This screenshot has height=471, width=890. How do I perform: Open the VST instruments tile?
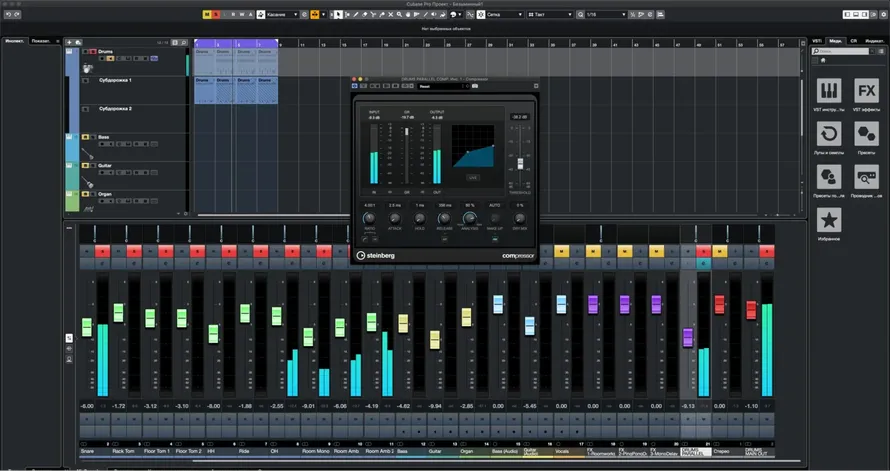coord(829,90)
